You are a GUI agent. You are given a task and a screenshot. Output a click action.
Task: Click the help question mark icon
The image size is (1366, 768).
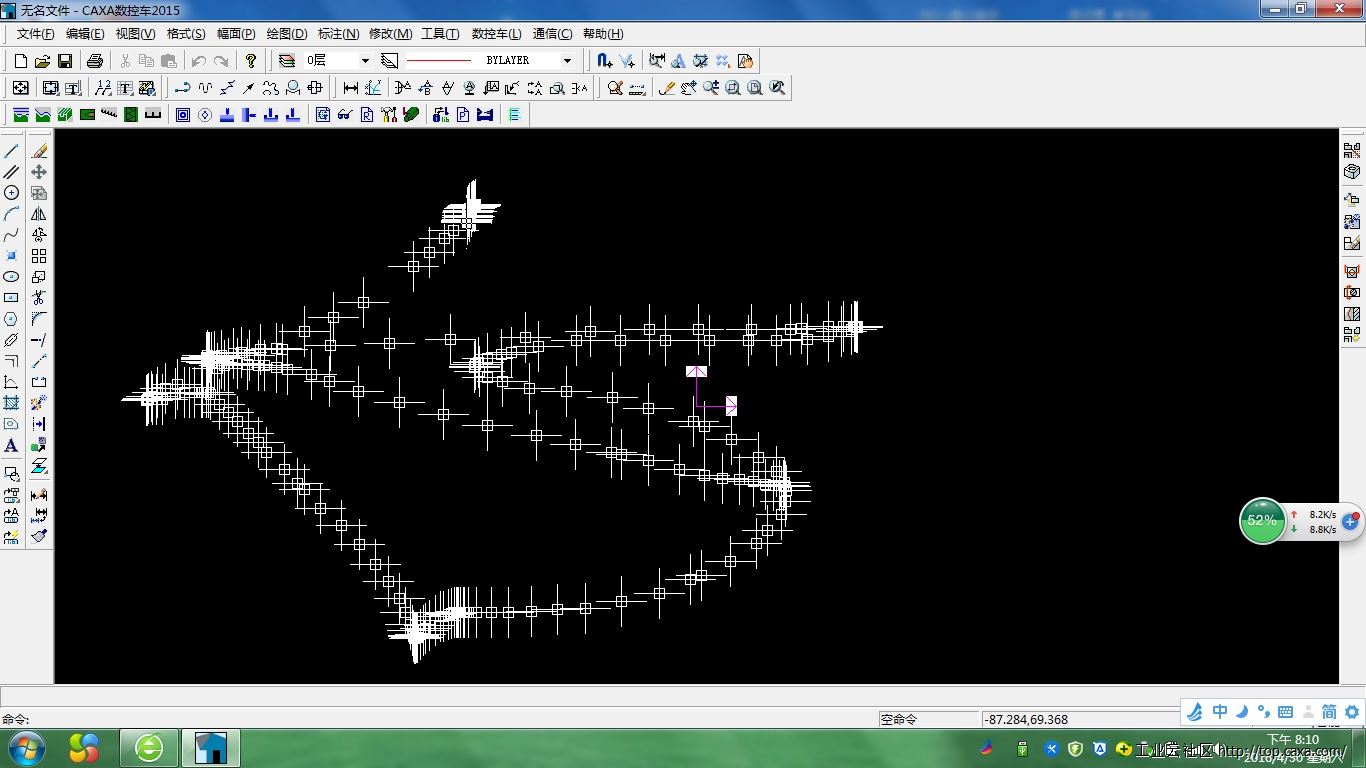(251, 61)
